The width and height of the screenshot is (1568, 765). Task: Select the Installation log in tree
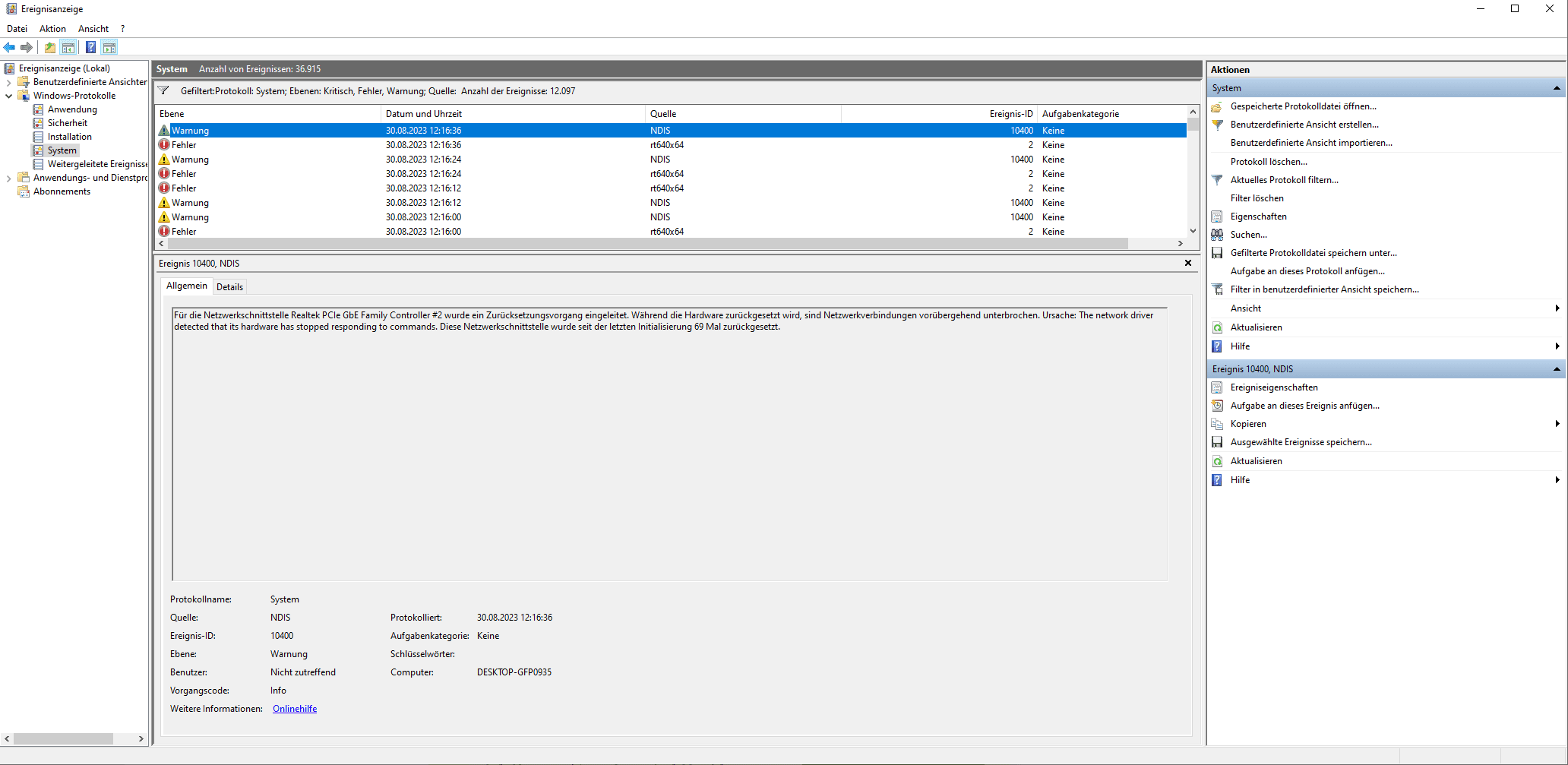[69, 137]
